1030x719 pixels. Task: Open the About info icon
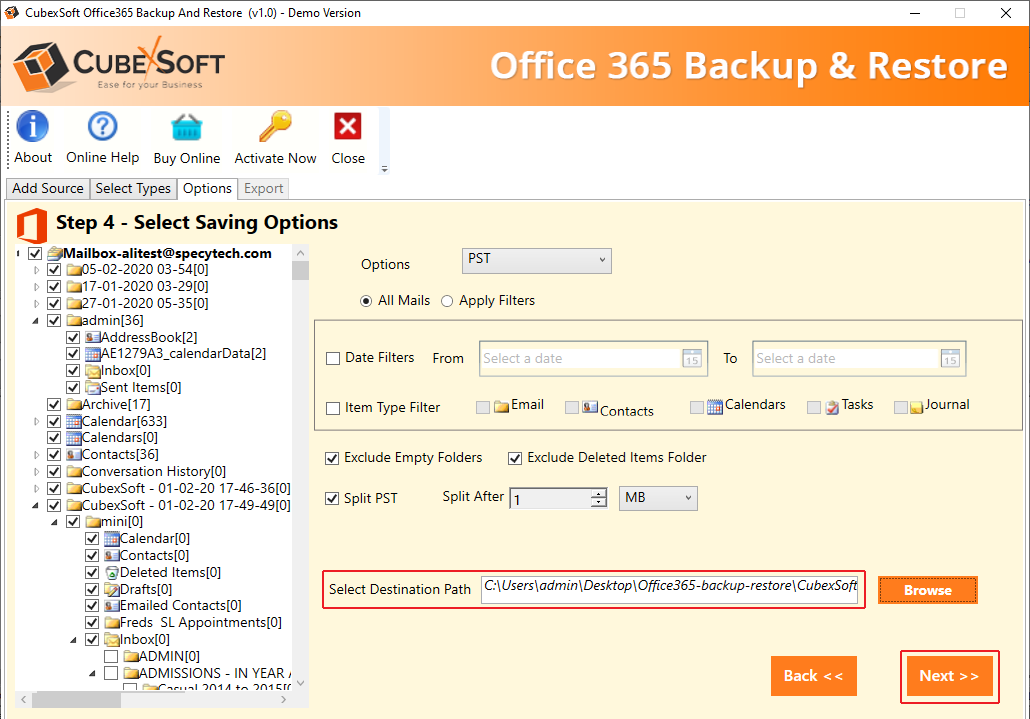click(33, 127)
